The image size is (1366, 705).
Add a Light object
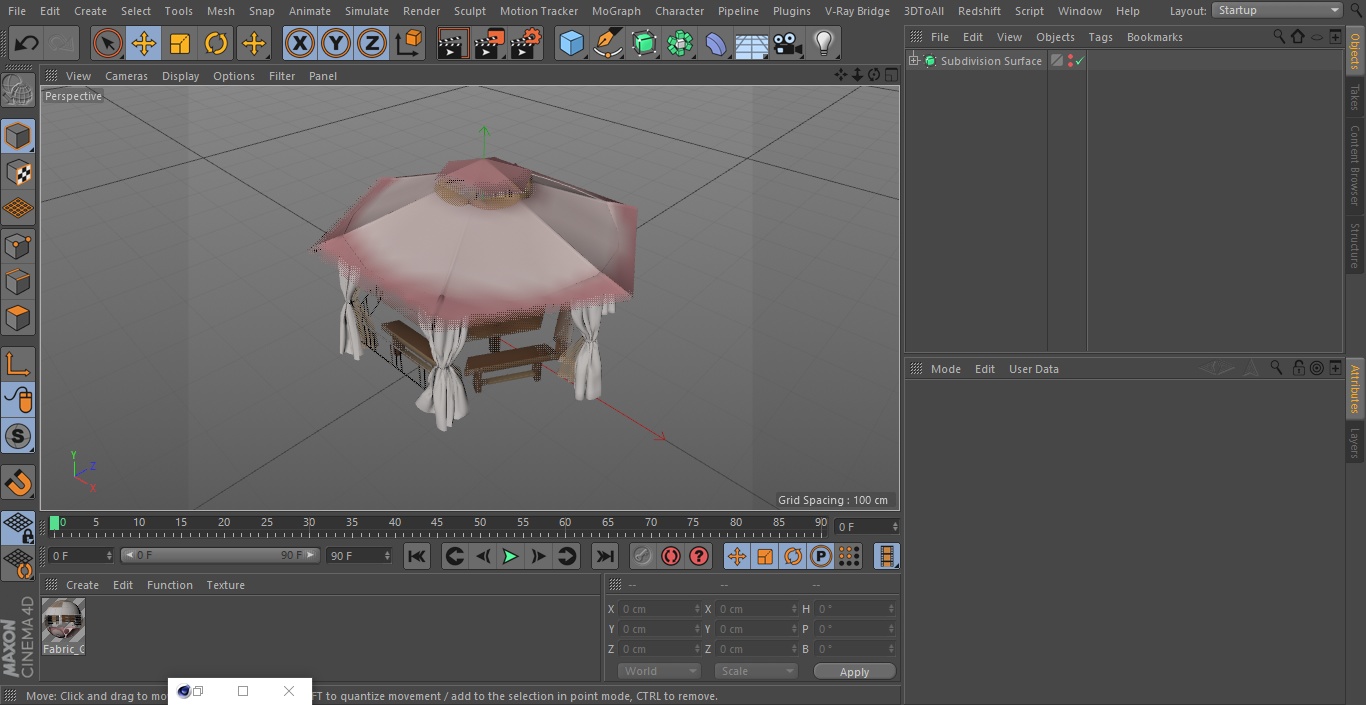823,43
